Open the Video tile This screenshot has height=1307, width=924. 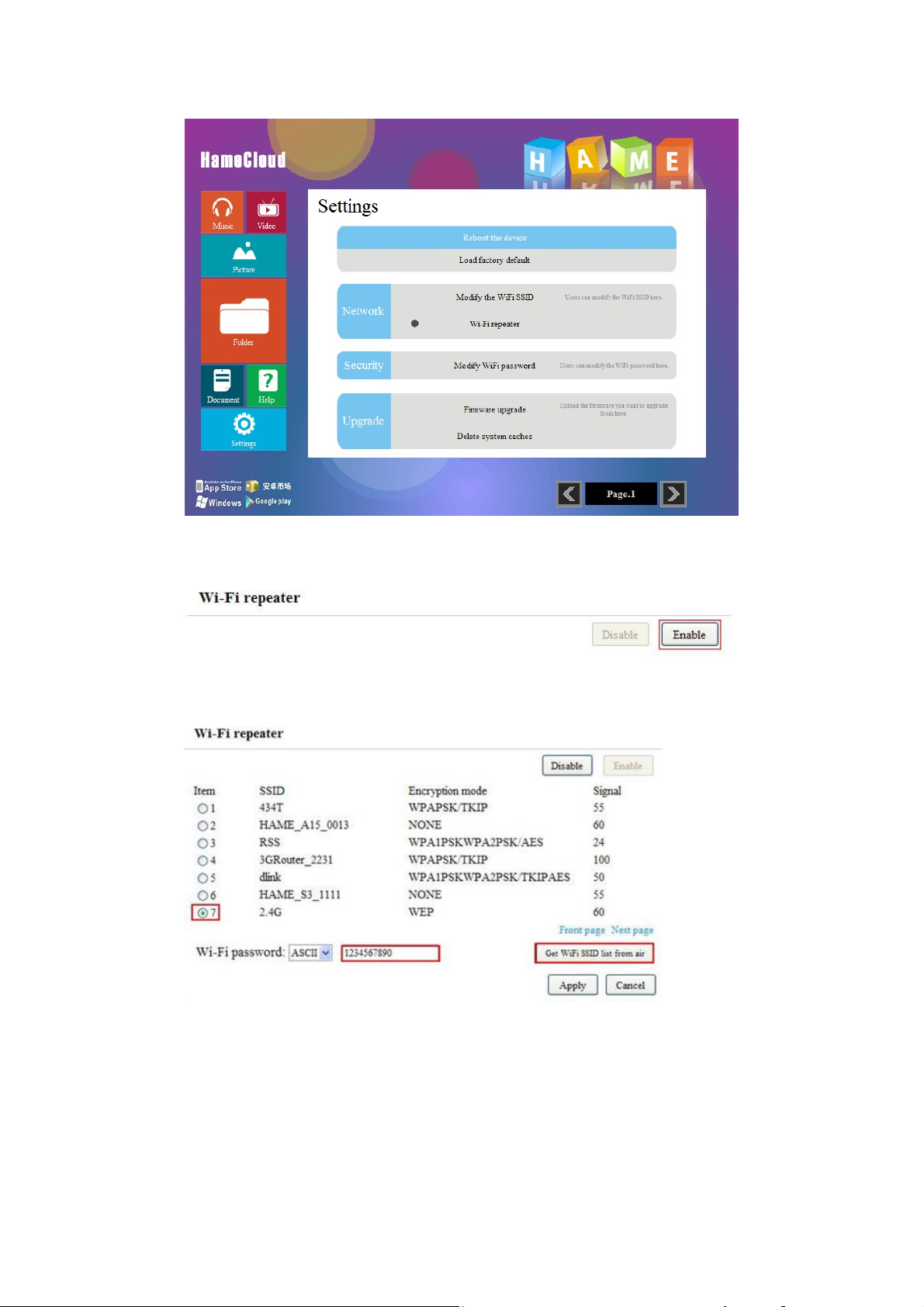tap(267, 212)
